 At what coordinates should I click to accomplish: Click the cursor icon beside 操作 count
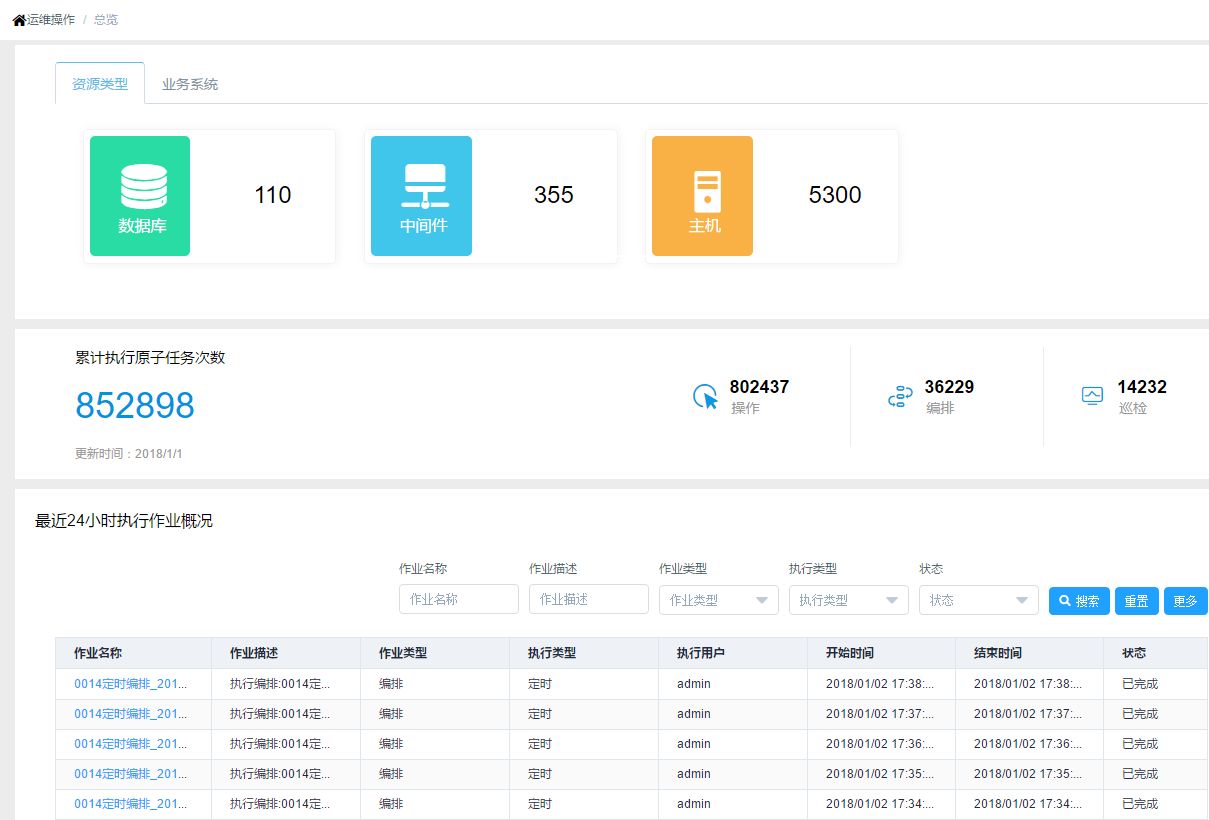click(x=706, y=397)
